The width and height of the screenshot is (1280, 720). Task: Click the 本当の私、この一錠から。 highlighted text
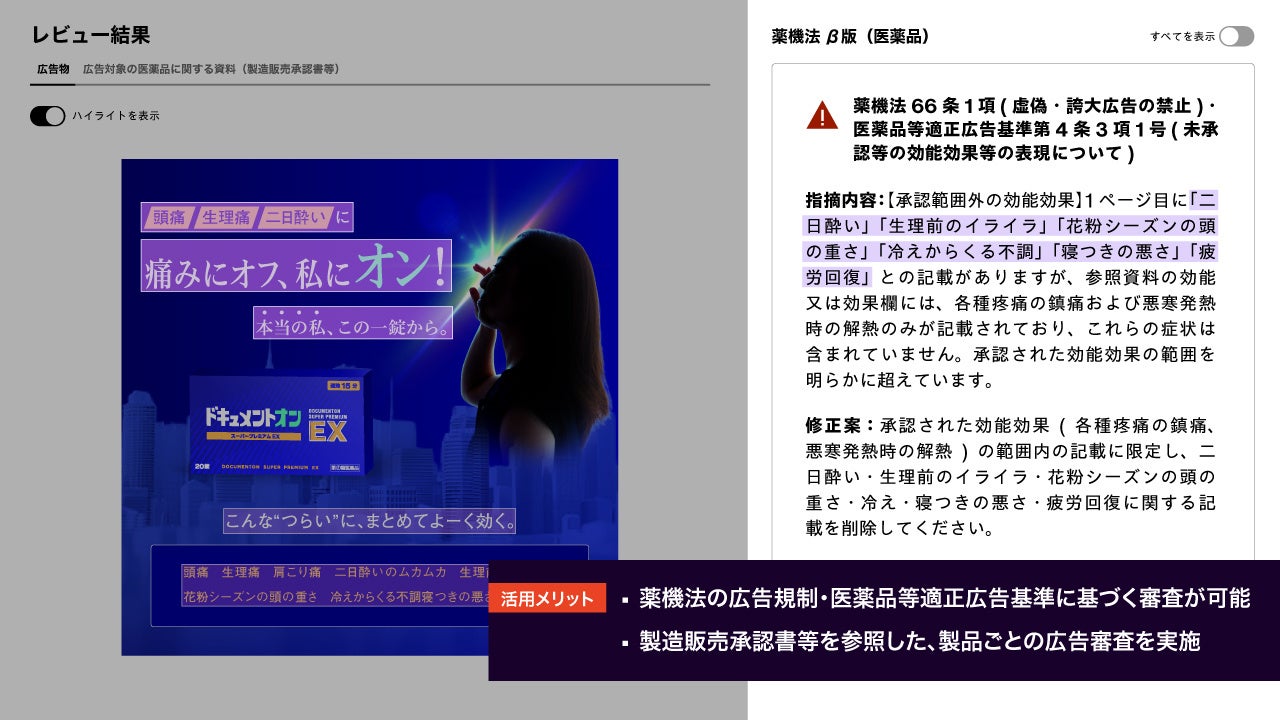click(353, 323)
